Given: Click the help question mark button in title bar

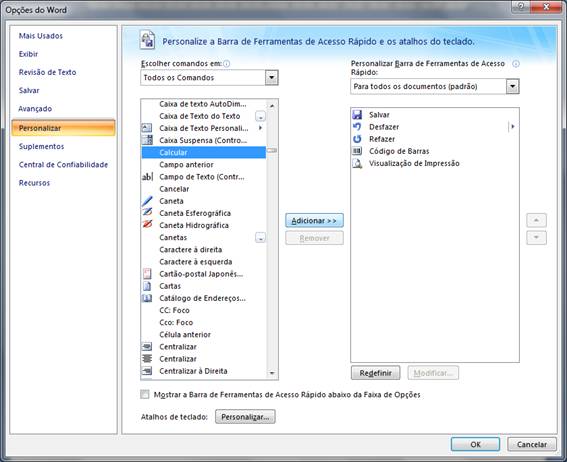Looking at the screenshot, I should click(521, 7).
